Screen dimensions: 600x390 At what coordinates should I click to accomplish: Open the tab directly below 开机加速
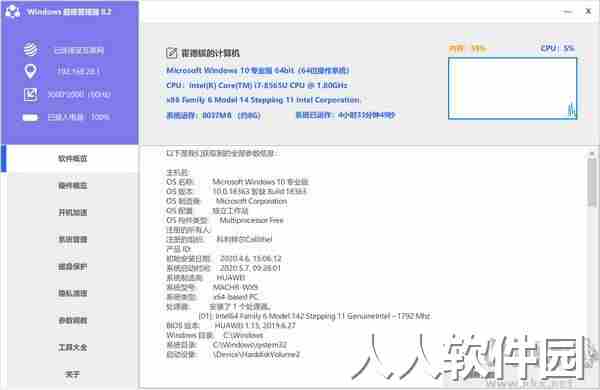click(x=73, y=239)
